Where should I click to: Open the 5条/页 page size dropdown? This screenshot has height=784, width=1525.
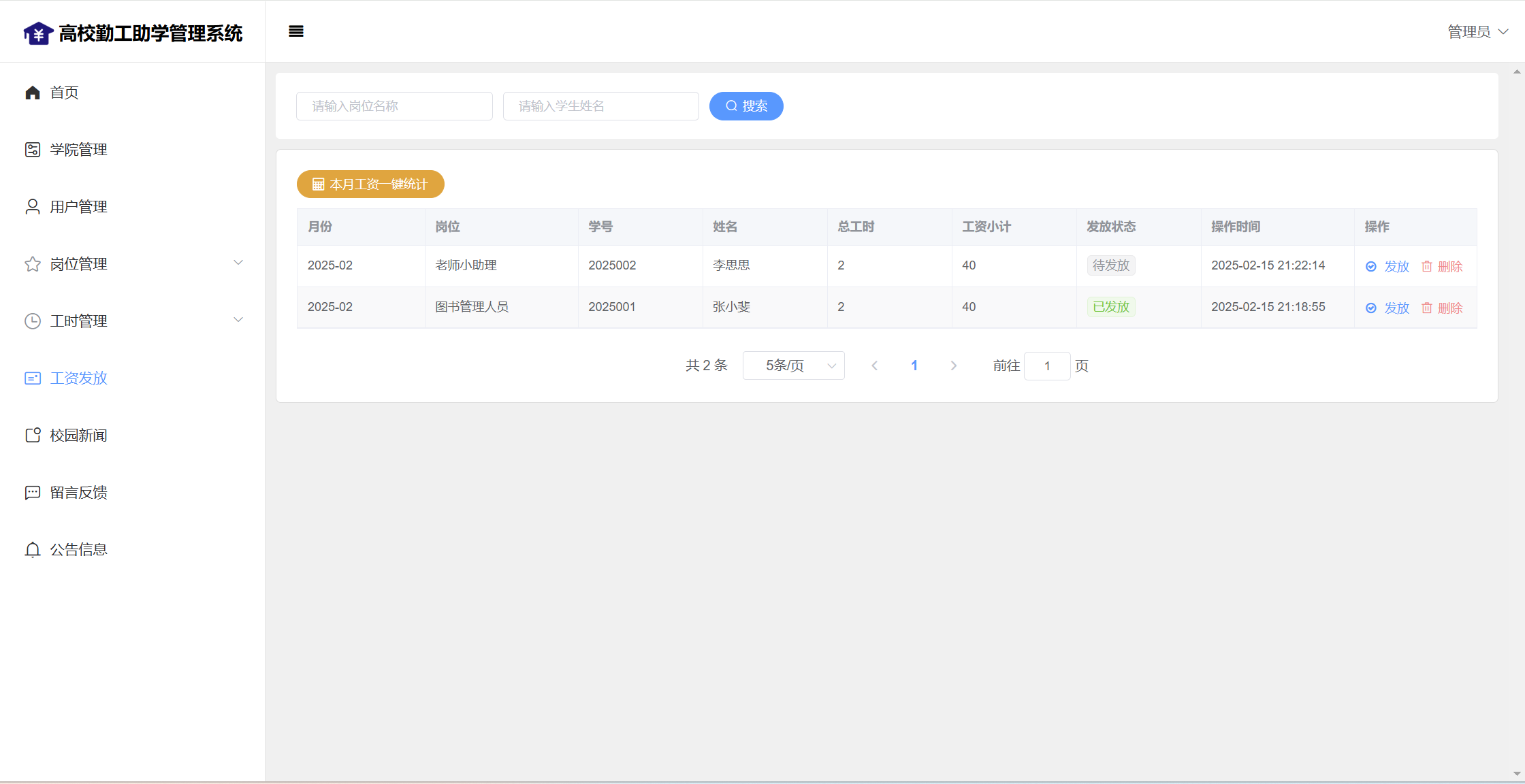pyautogui.click(x=794, y=366)
